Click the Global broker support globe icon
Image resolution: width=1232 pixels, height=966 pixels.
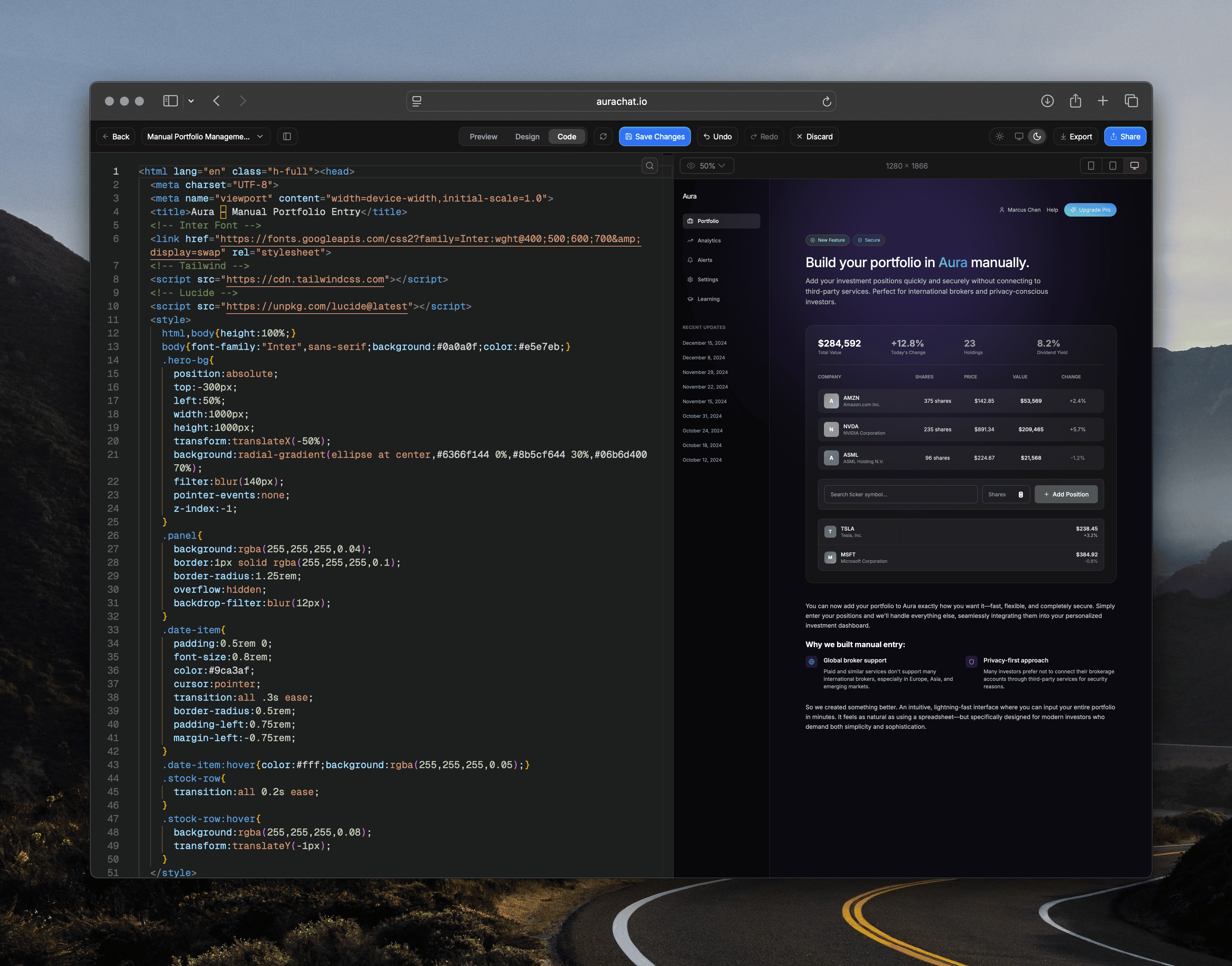tap(811, 662)
